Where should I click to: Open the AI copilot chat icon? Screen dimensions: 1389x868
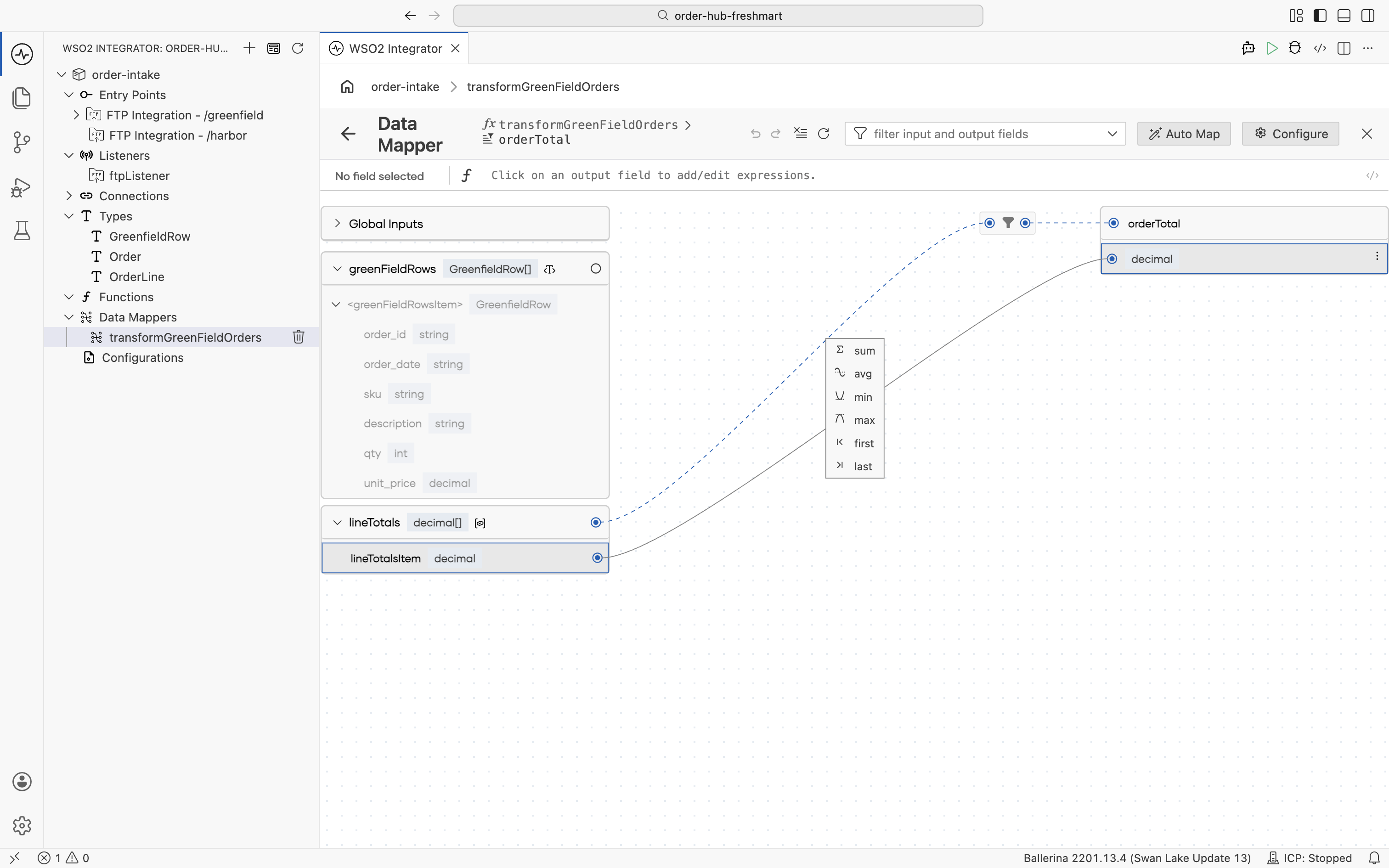[x=1248, y=48]
